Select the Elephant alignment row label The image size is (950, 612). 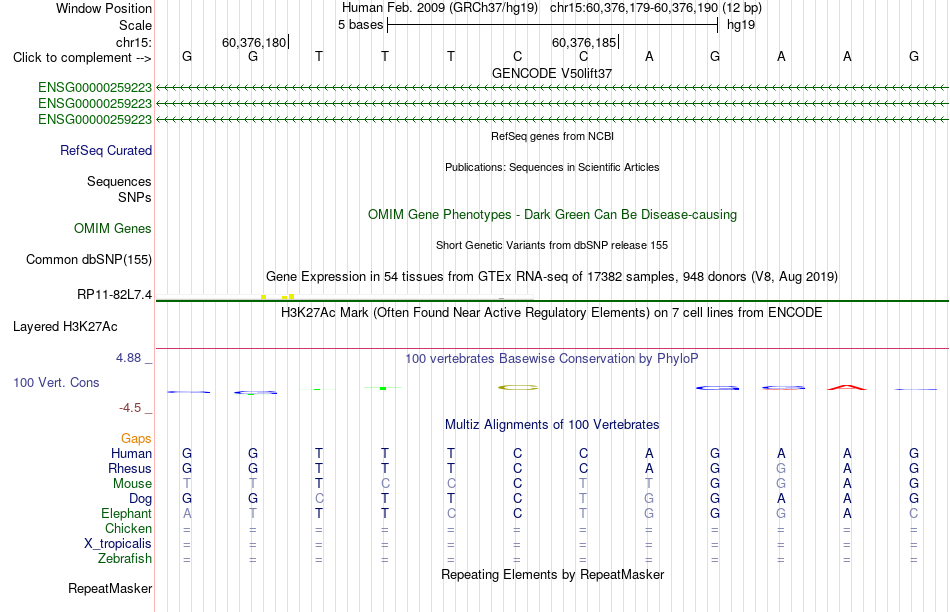click(x=127, y=513)
